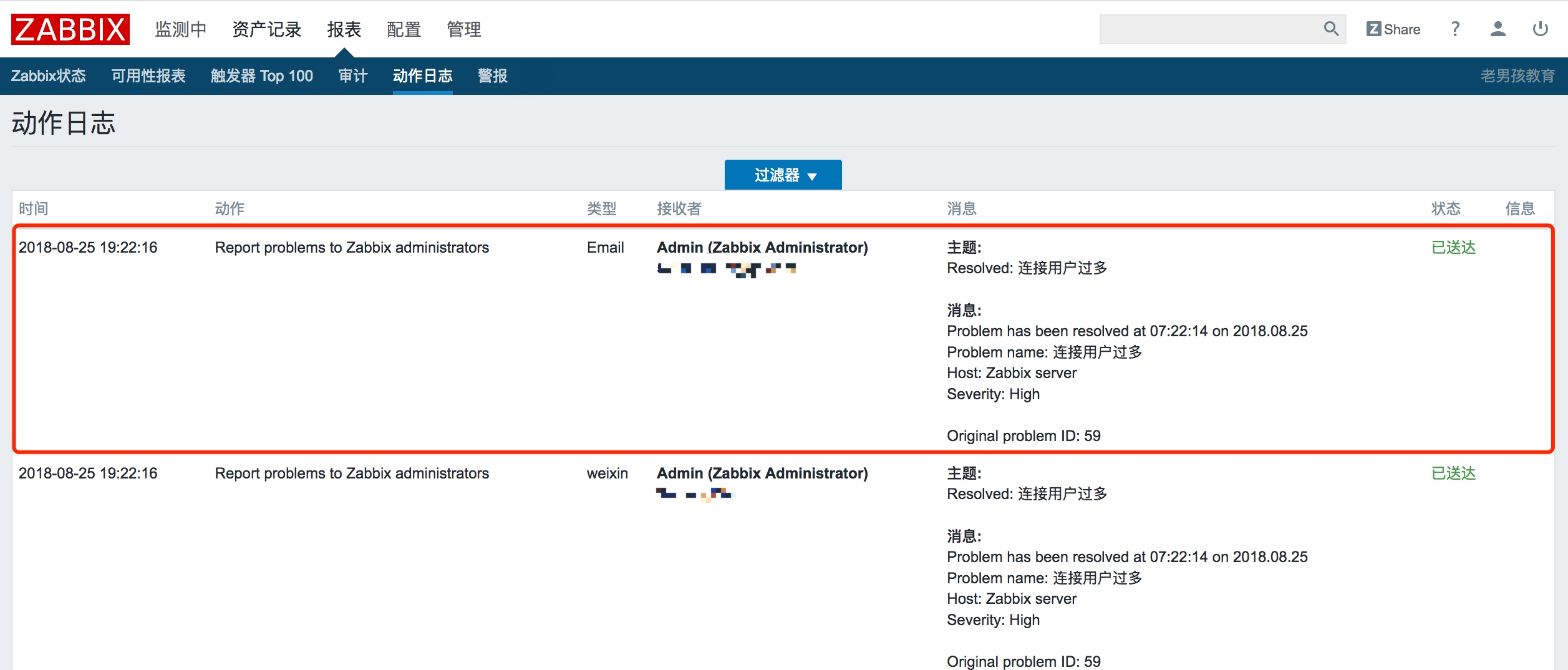Click the 接收者 column header
Viewport: 1568px width, 670px height.
pyautogui.click(x=679, y=208)
